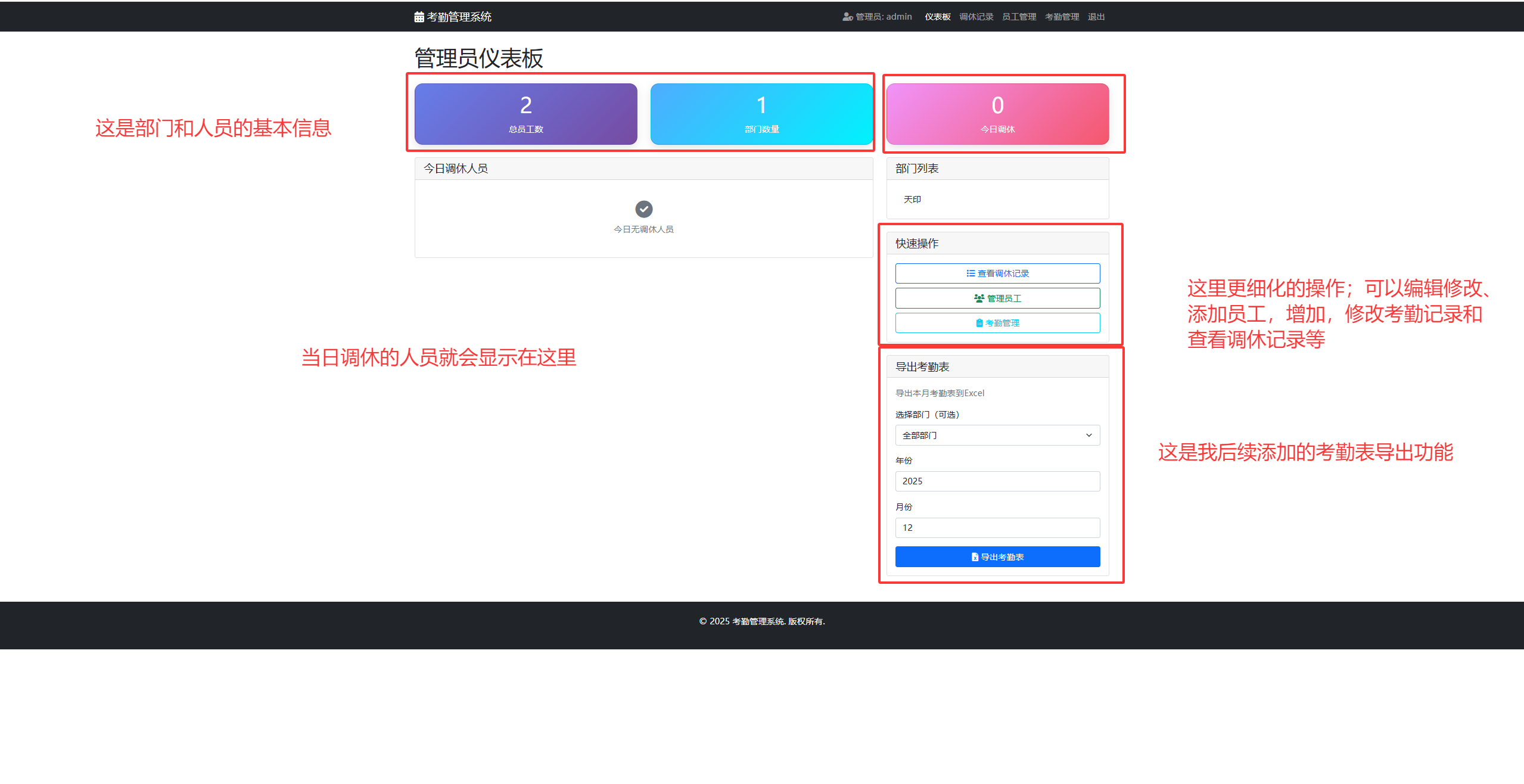Click the chevron arrow of department select
Screen dimensions: 1524x784
[x=1088, y=435]
